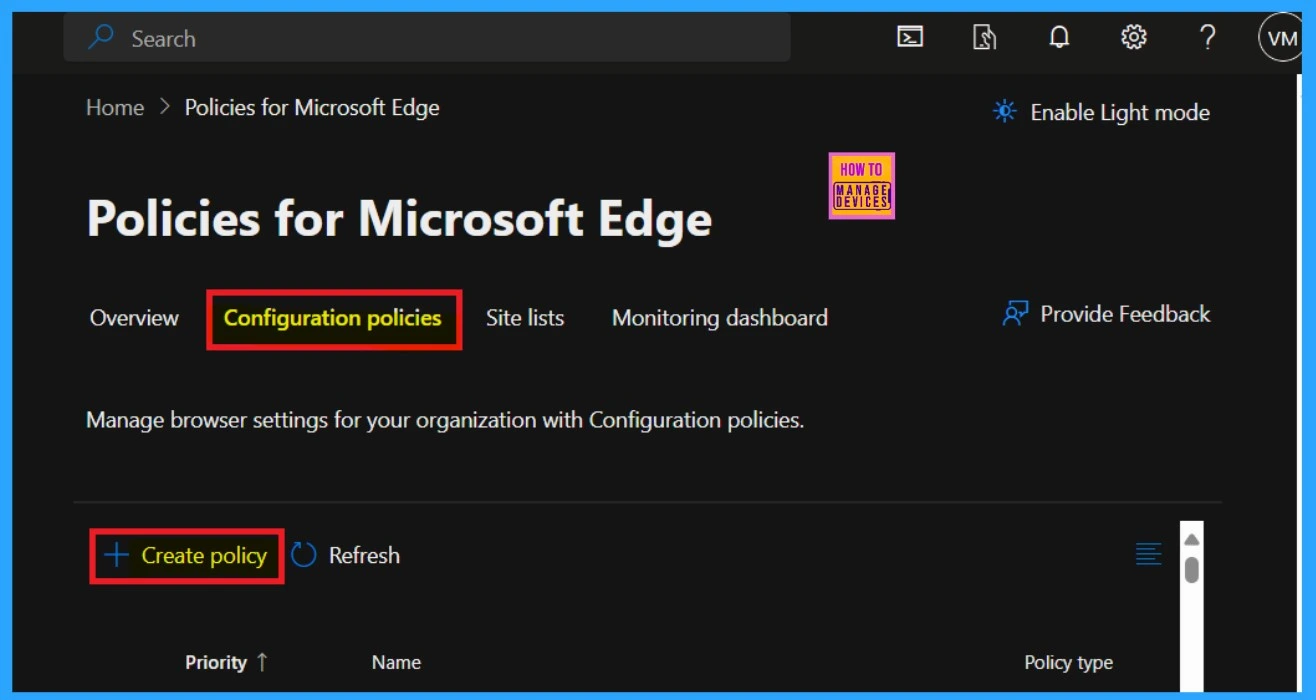Viewport: 1316px width, 700px height.
Task: Click the Policies for Microsoft Edge breadcrumb
Action: pyautogui.click(x=312, y=108)
